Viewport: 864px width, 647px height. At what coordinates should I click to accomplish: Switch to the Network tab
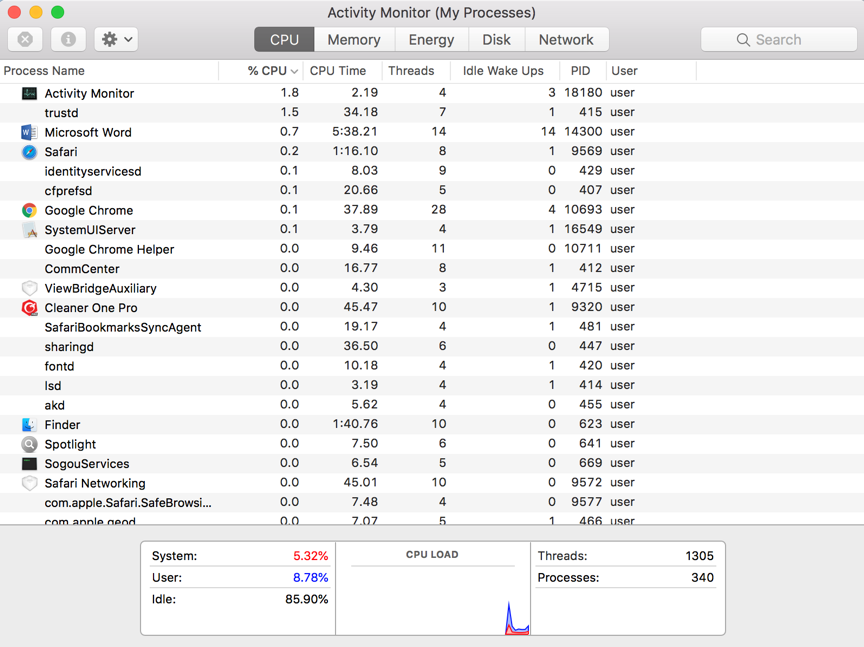pos(566,40)
